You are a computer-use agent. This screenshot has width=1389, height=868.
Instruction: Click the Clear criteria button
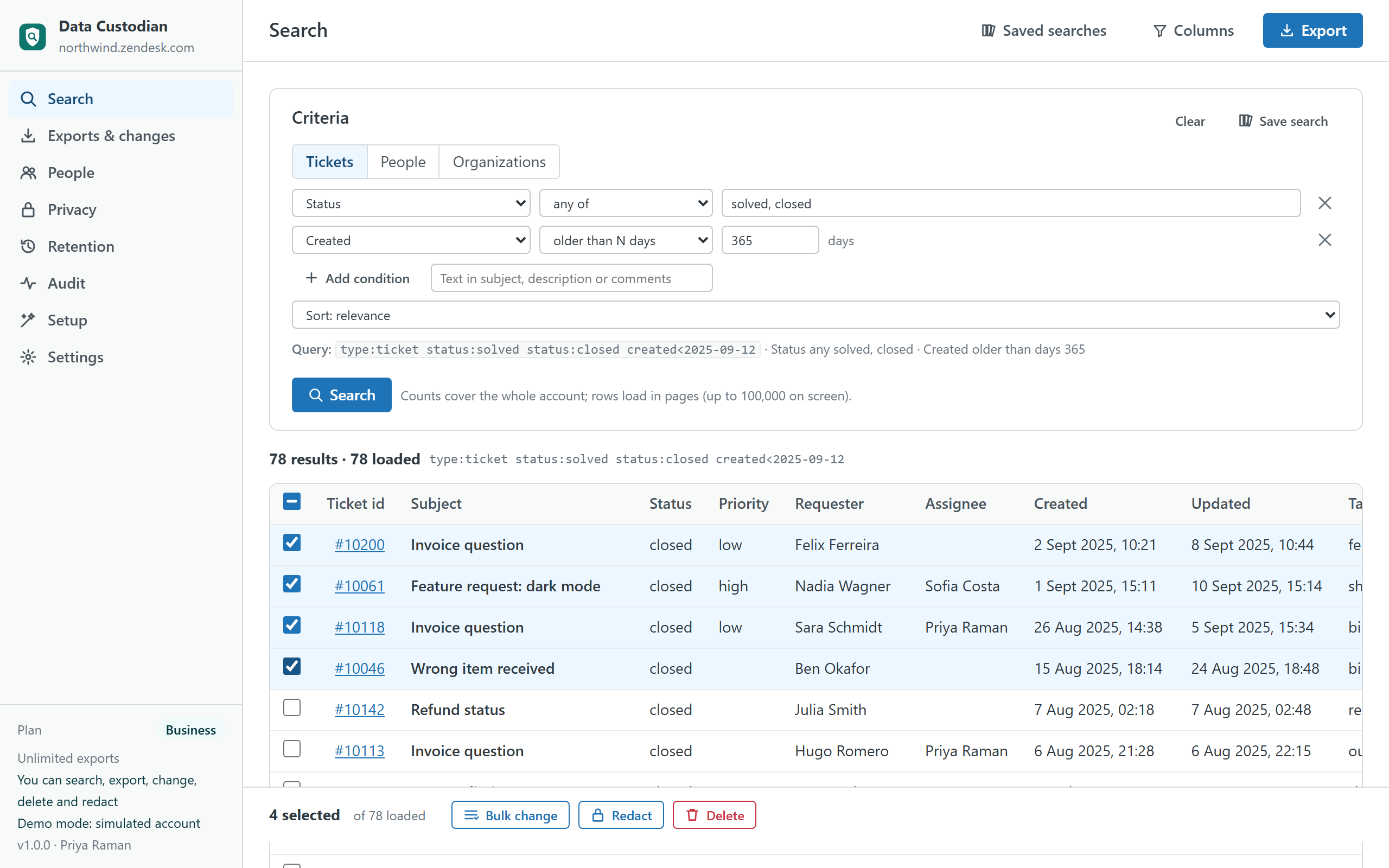pos(1190,121)
